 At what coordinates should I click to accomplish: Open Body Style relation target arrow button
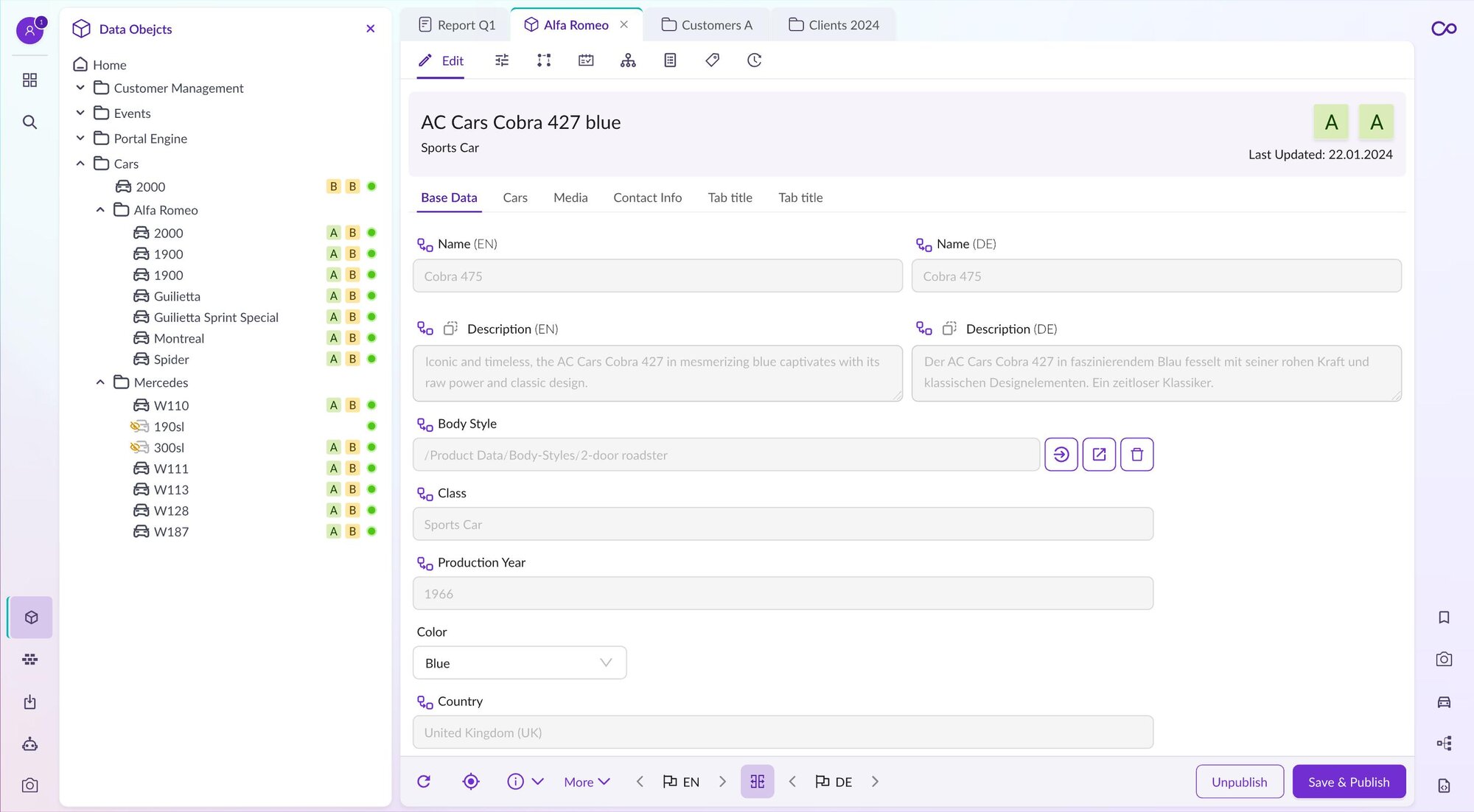[x=1061, y=455]
